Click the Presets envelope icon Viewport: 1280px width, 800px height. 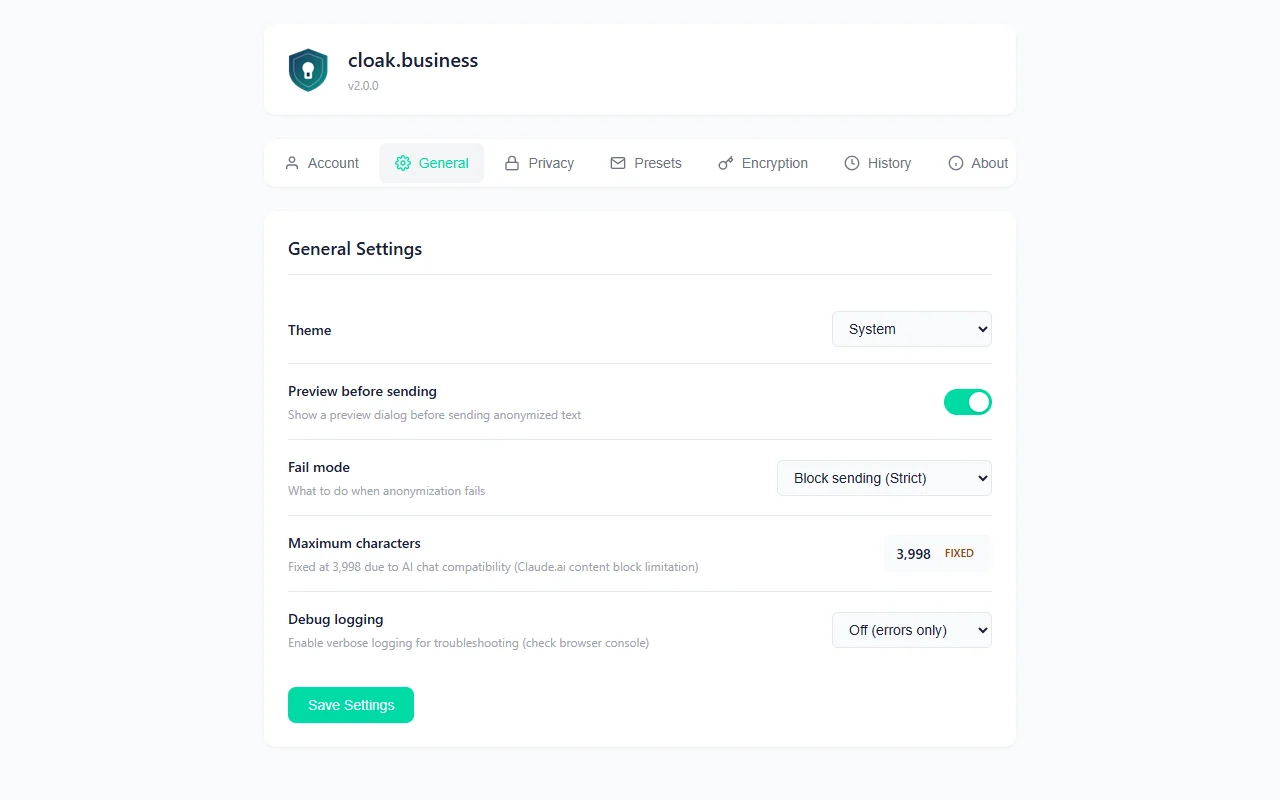tap(618, 163)
